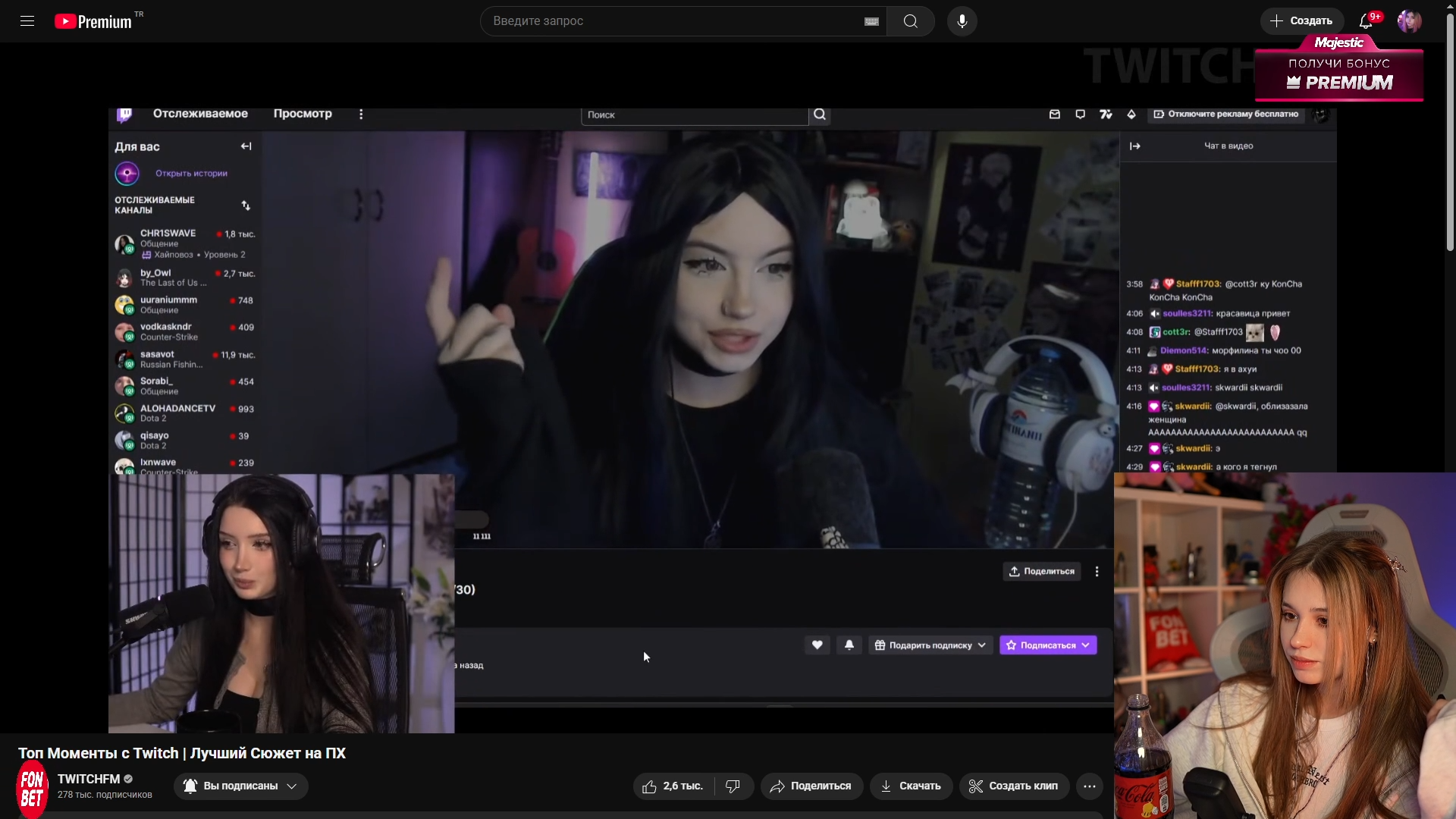This screenshot has width=1456, height=819.
Task: Click the Twitch logo in video
Action: tap(124, 114)
